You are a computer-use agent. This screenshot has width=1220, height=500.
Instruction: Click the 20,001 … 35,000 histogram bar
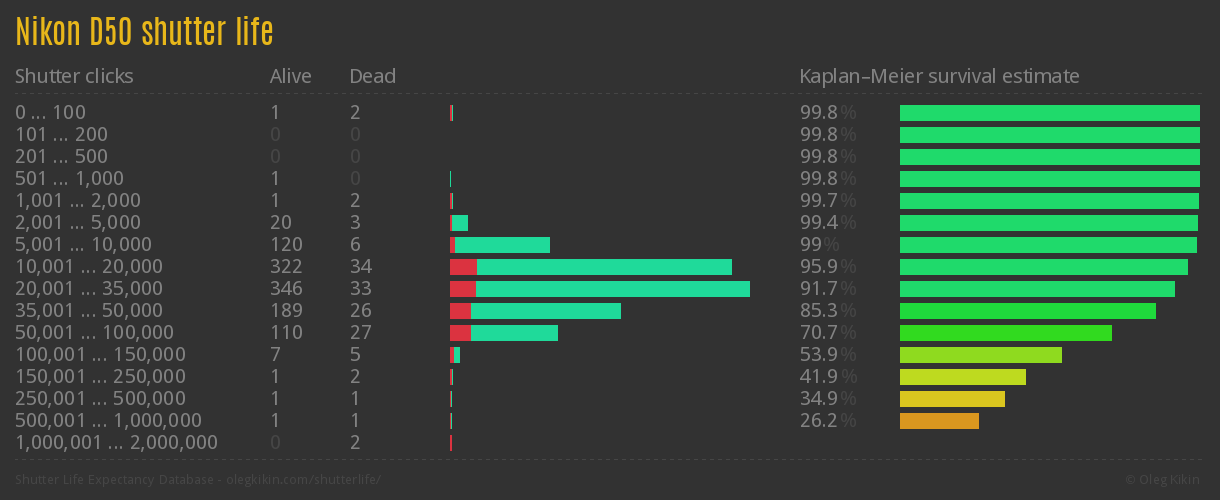coord(600,289)
